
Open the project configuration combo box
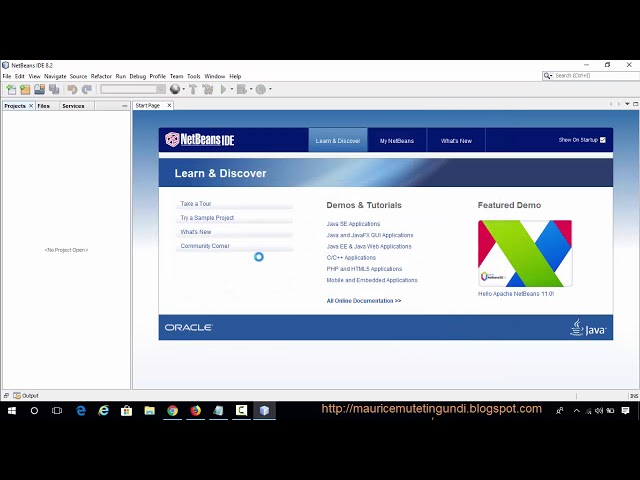133,89
